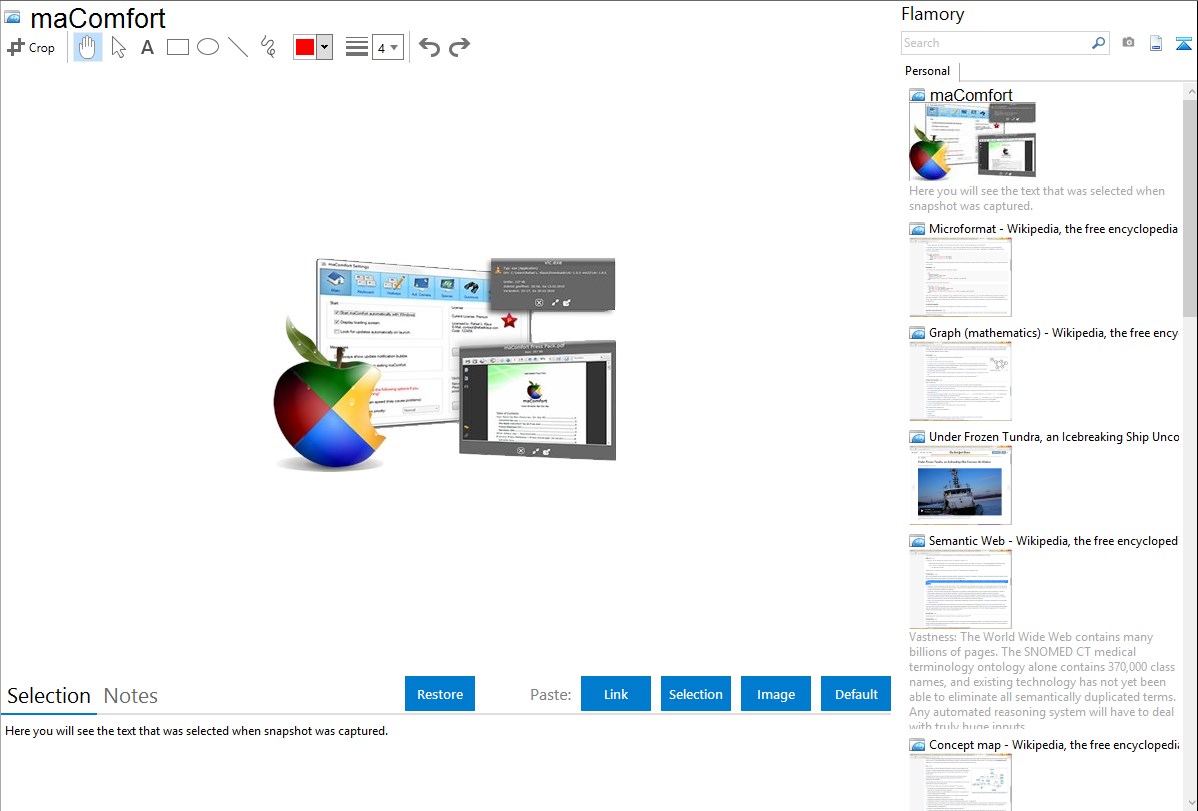Click the scrollbar up arrow in snapshot list

point(1190,91)
